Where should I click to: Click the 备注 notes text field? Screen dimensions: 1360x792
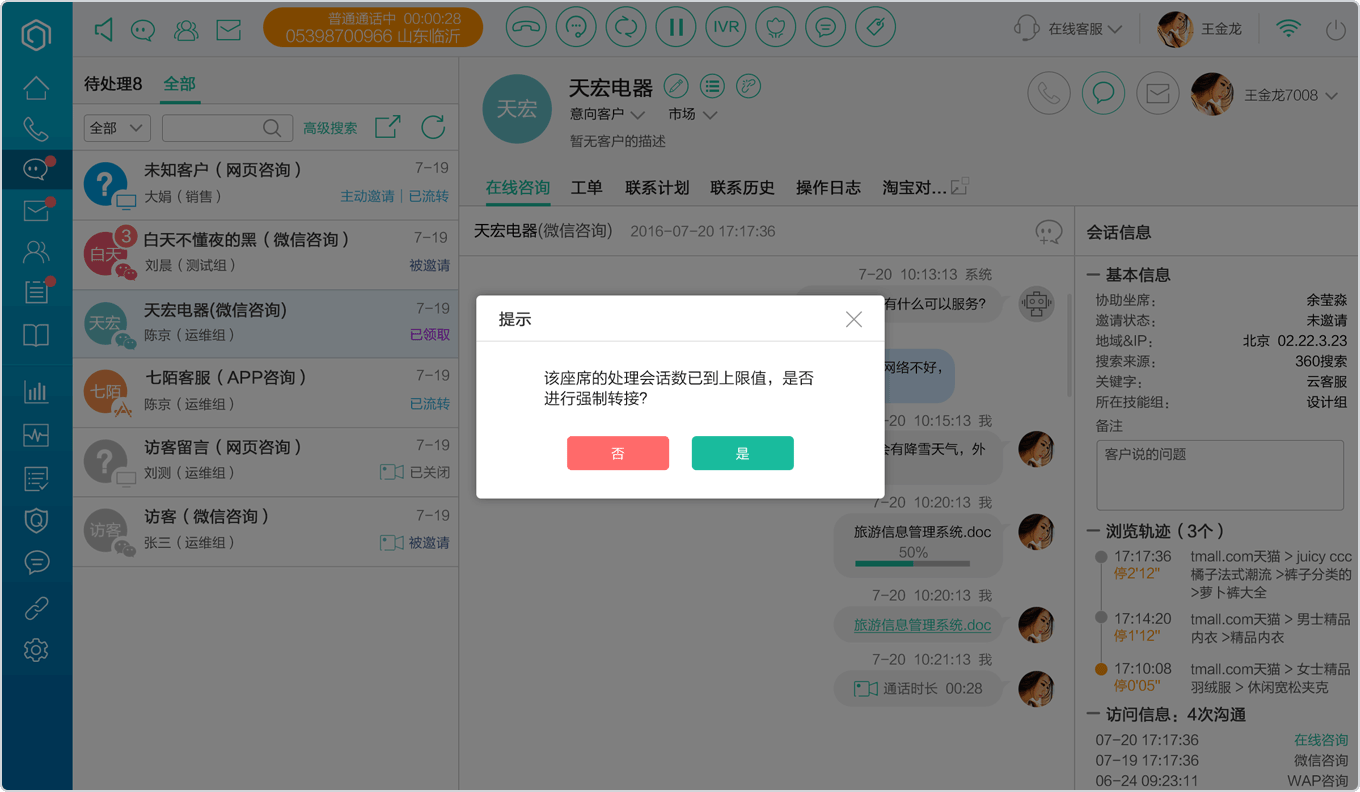point(1220,475)
